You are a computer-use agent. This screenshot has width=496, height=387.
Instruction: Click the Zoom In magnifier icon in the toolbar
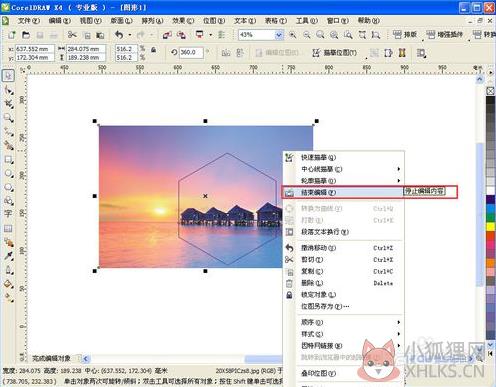292,35
